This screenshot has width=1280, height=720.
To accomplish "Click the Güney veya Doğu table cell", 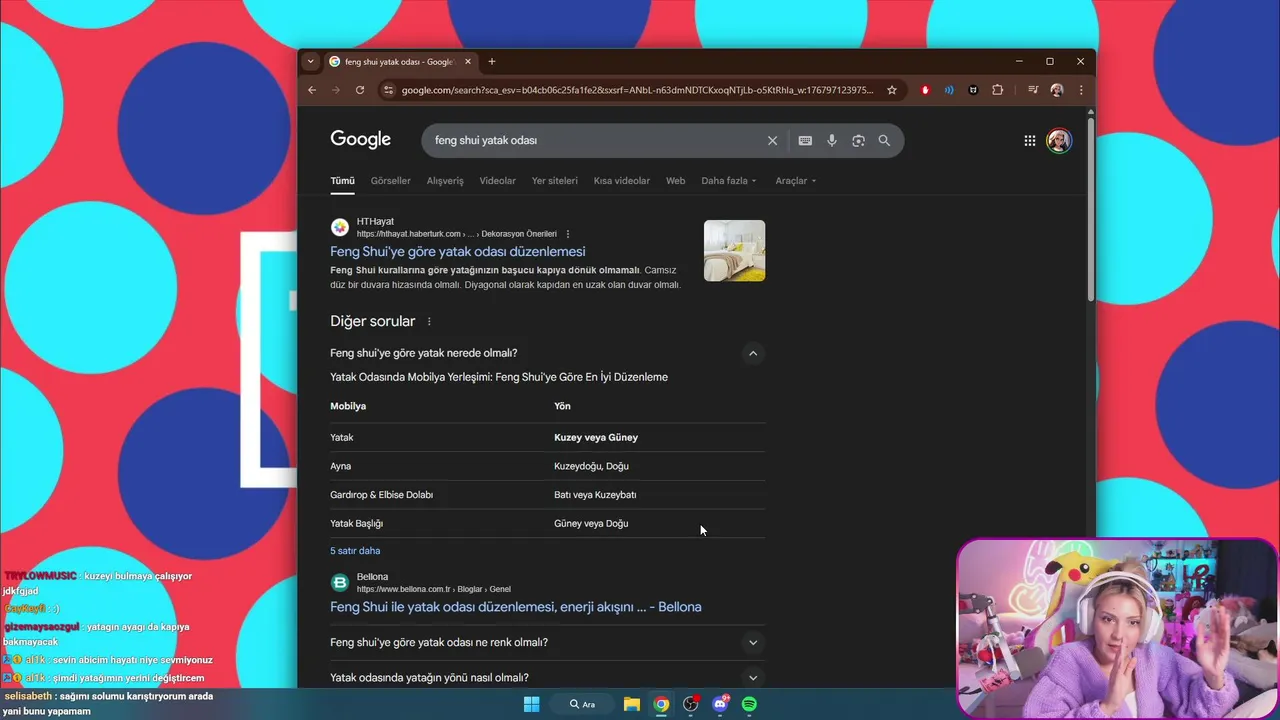I will pyautogui.click(x=592, y=524).
